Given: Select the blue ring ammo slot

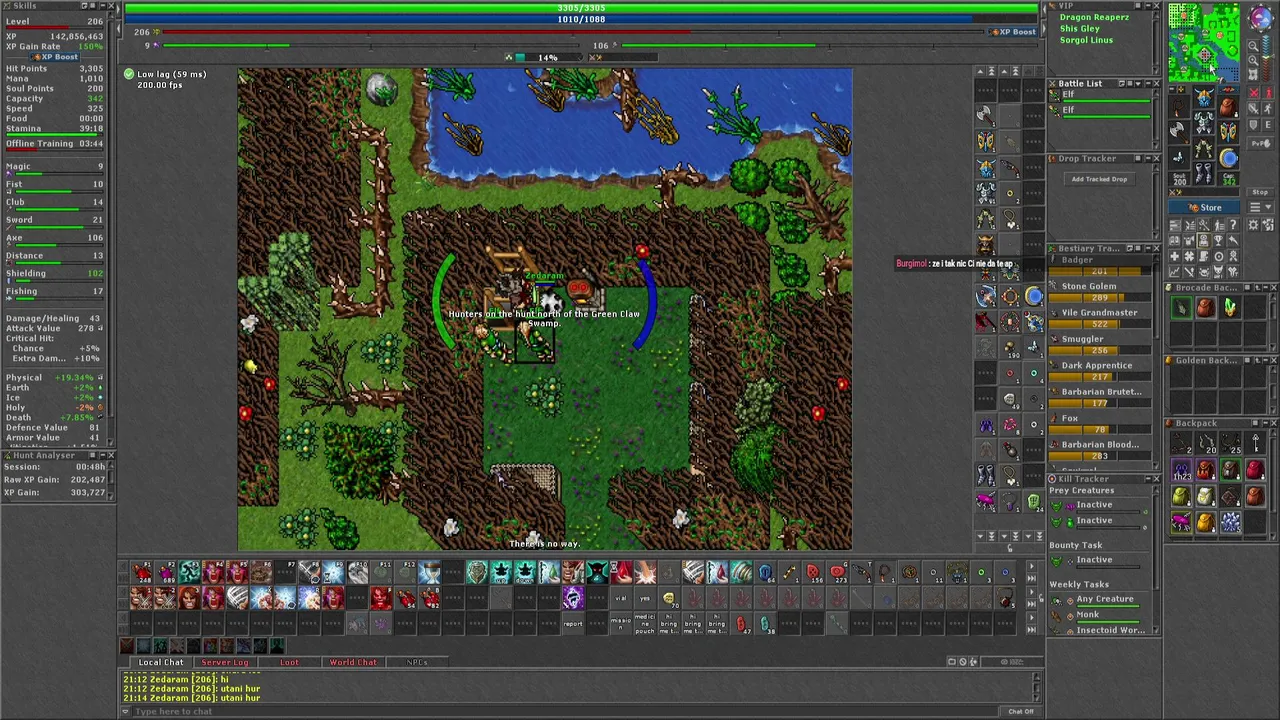Looking at the screenshot, I should (x=1229, y=157).
